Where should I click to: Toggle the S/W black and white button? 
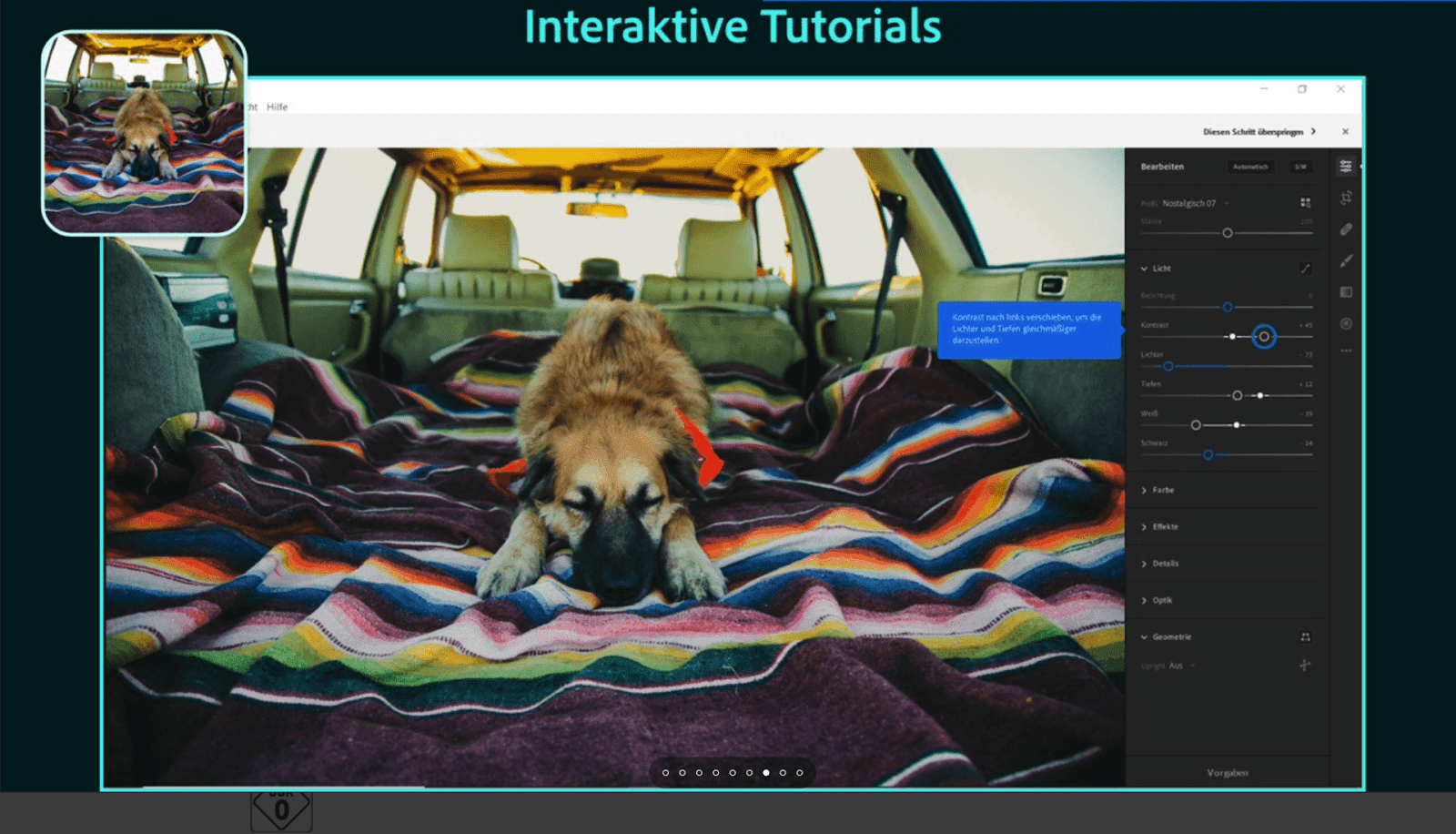click(1300, 167)
